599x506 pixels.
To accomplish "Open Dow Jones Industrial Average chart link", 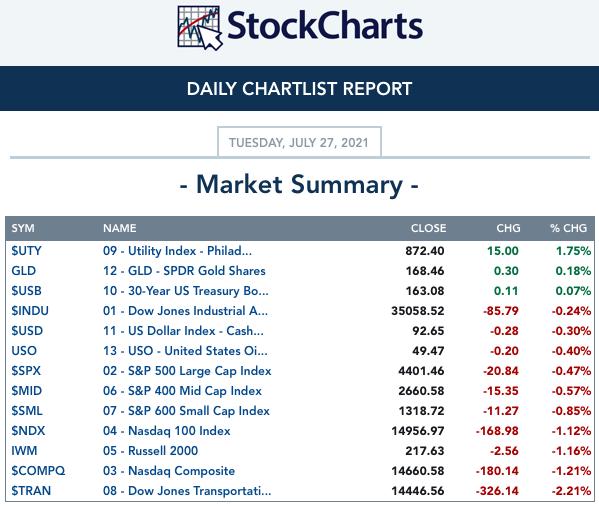I will click(x=185, y=311).
